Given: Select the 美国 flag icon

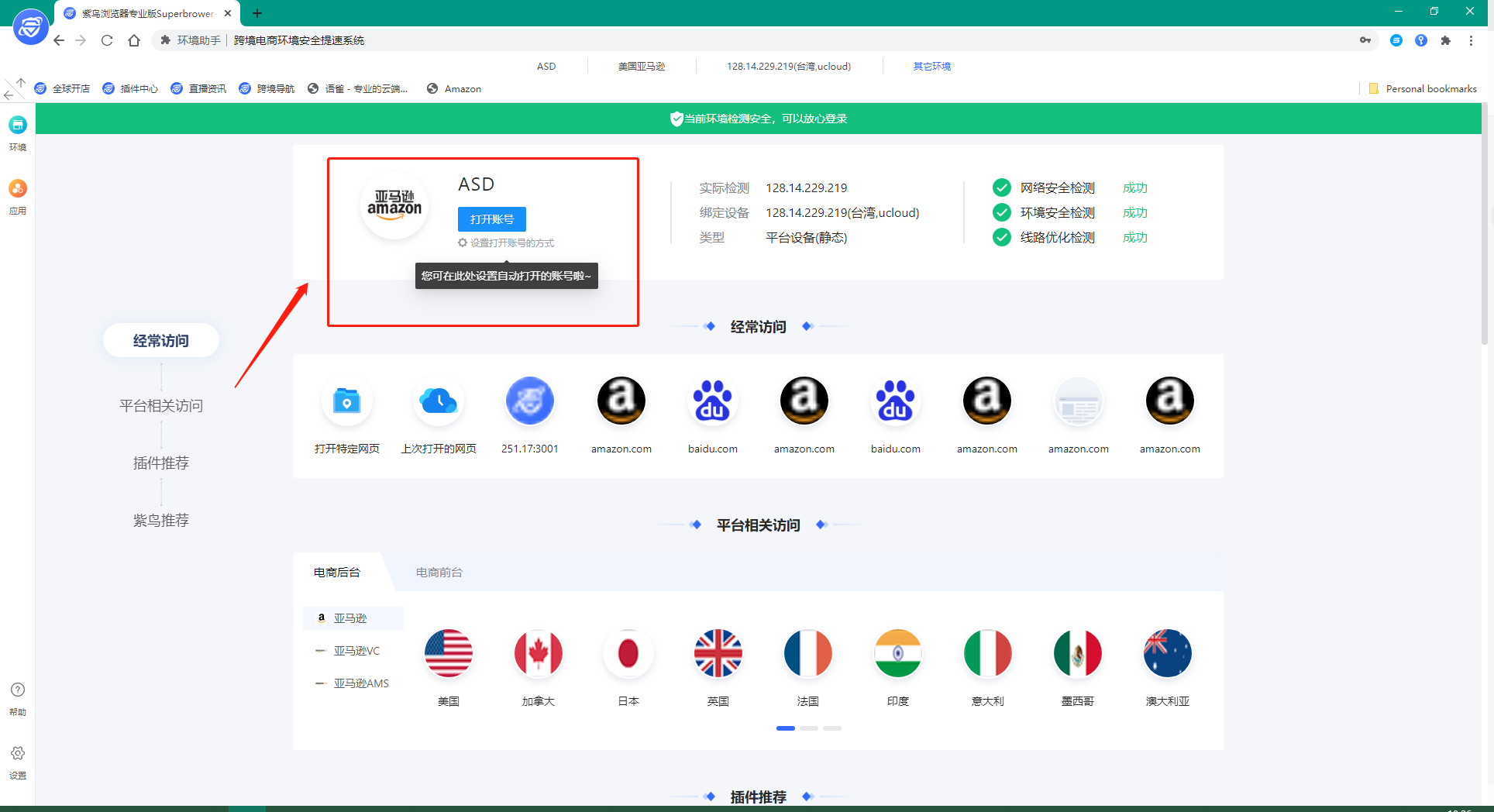Looking at the screenshot, I should click(448, 653).
